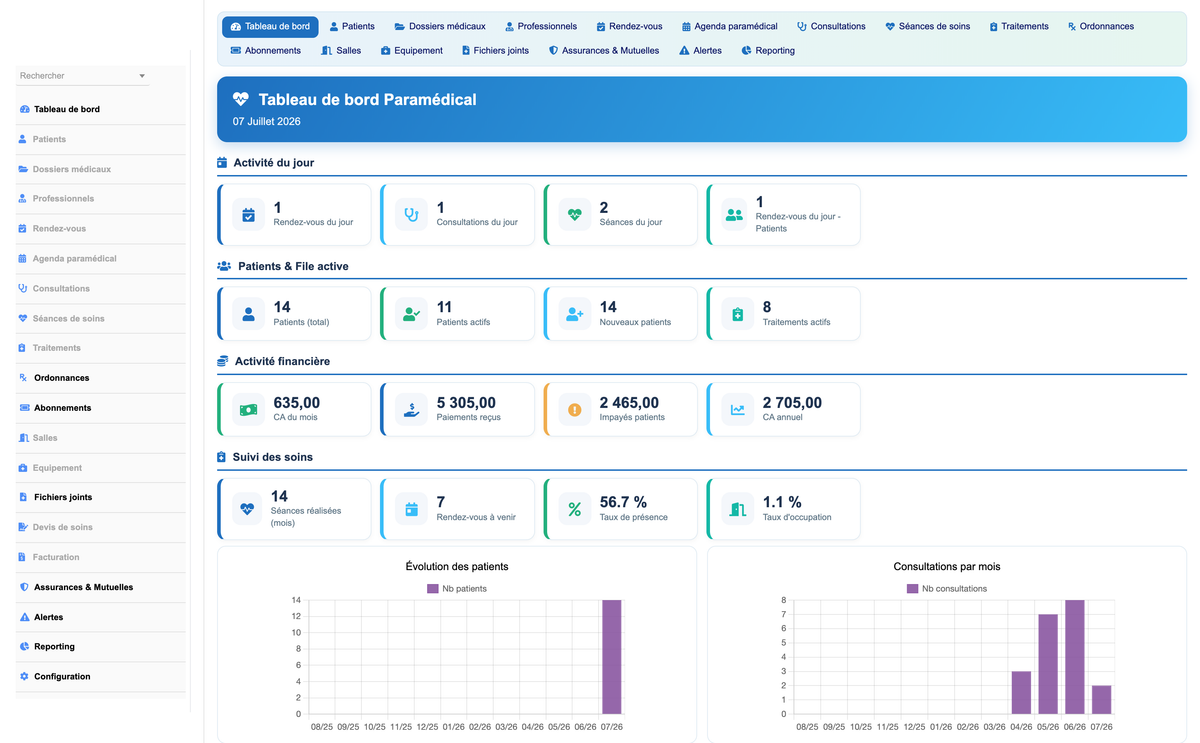This screenshot has height=743, width=1200.
Task: Click the sidebar Abonnements card icon
Action: click(x=24, y=408)
